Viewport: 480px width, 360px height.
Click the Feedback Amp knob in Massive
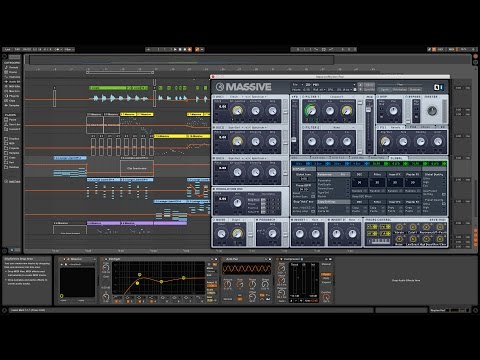tap(272, 234)
